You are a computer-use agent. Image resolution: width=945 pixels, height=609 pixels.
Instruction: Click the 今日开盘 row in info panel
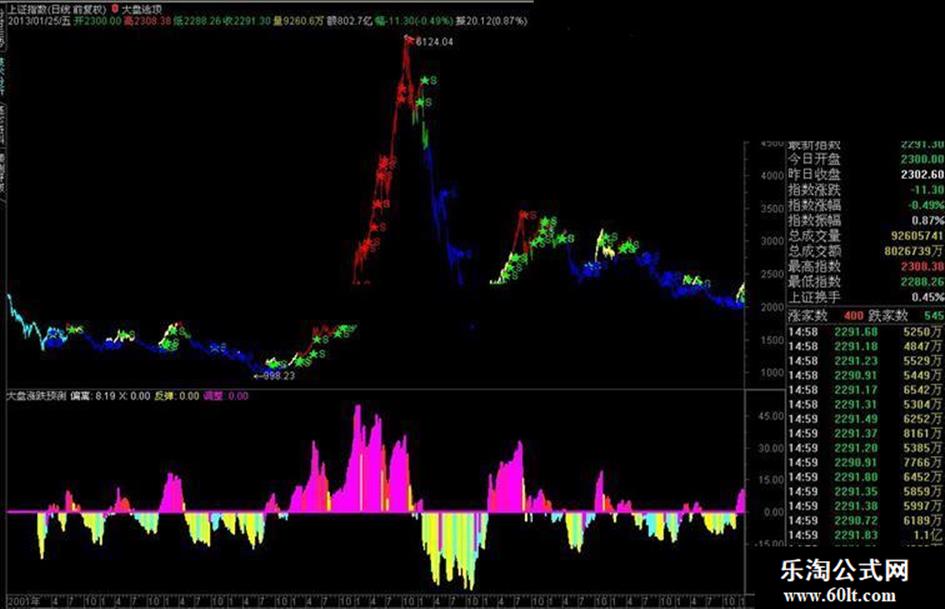click(865, 159)
